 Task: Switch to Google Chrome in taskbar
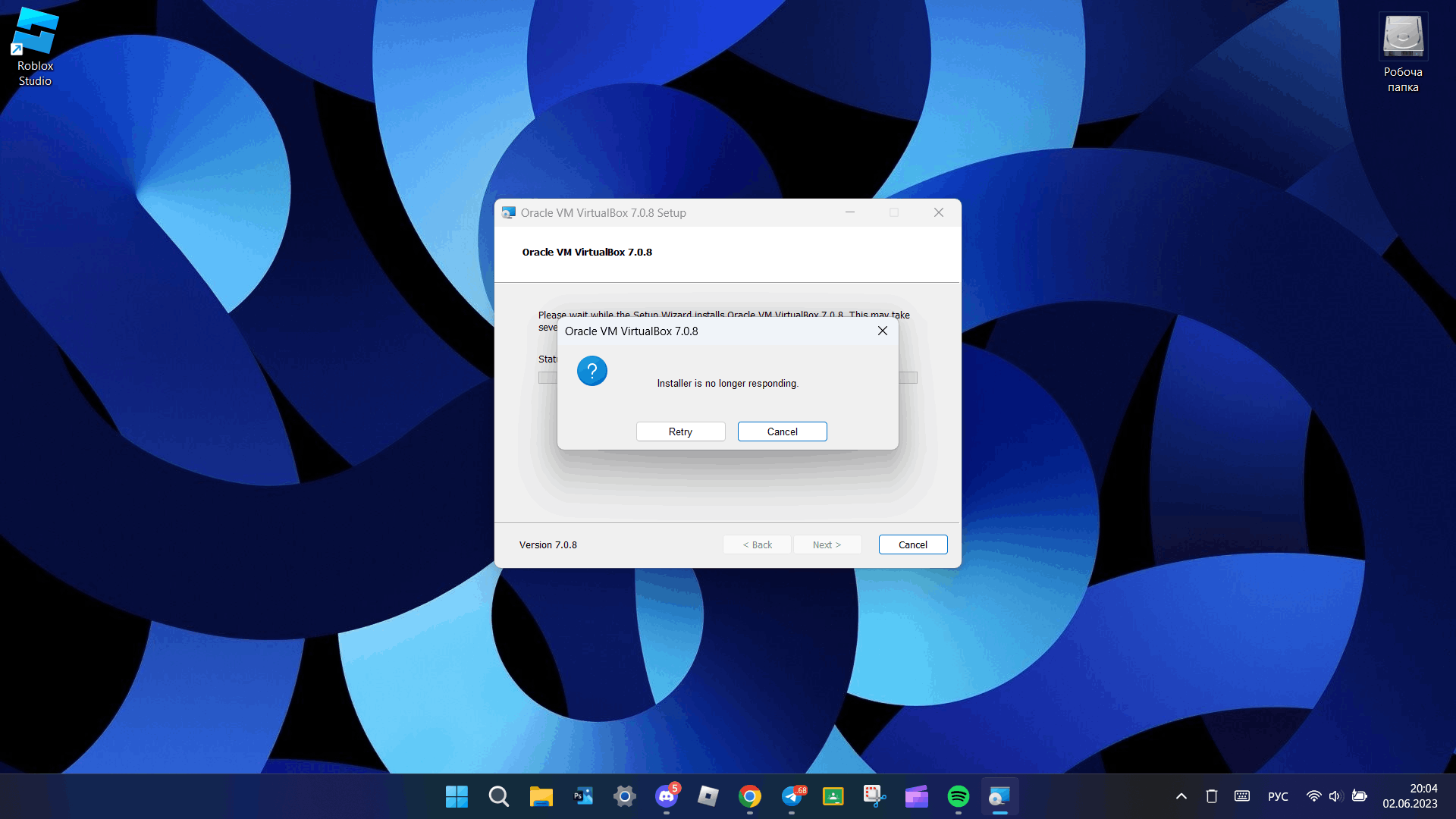750,796
